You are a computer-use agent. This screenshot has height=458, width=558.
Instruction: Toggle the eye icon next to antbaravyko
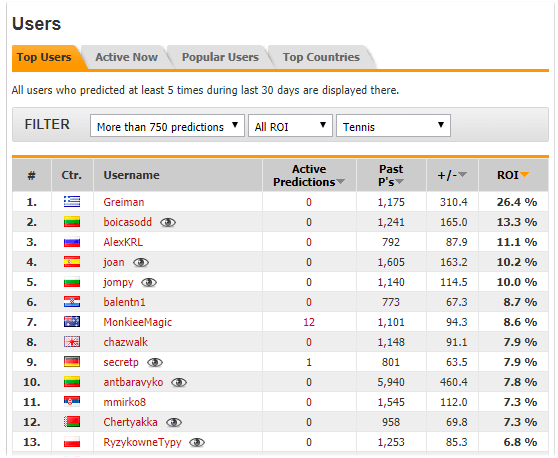179,383
